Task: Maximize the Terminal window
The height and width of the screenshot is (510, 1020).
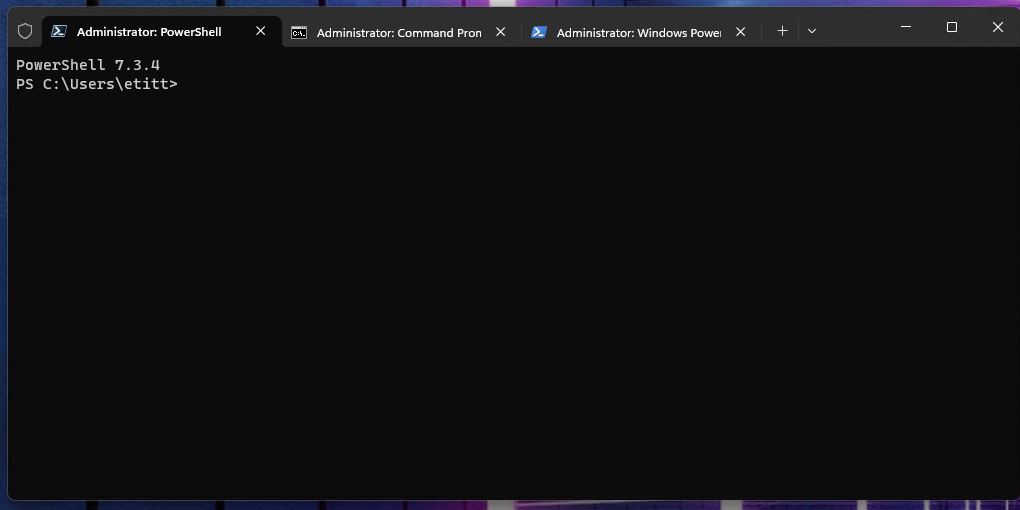Action: coord(952,27)
